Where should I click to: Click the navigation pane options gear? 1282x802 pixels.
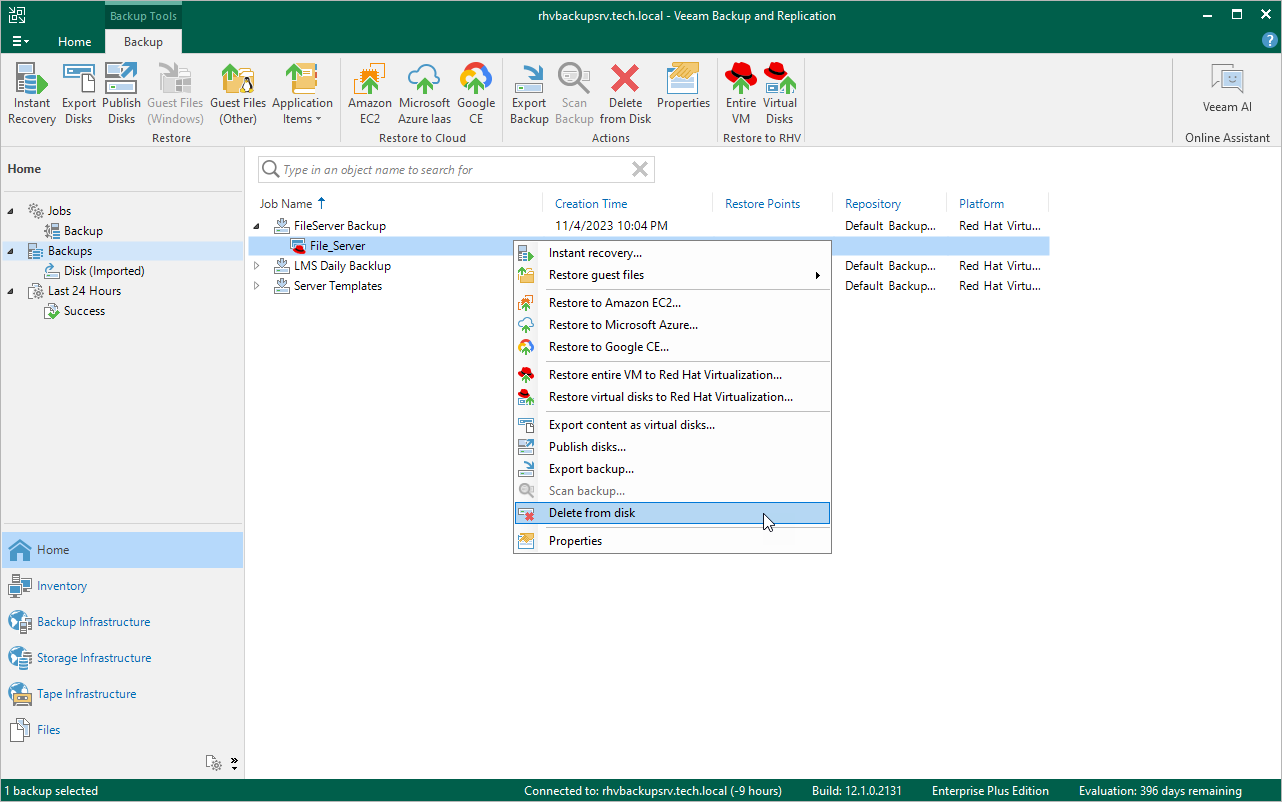(213, 762)
